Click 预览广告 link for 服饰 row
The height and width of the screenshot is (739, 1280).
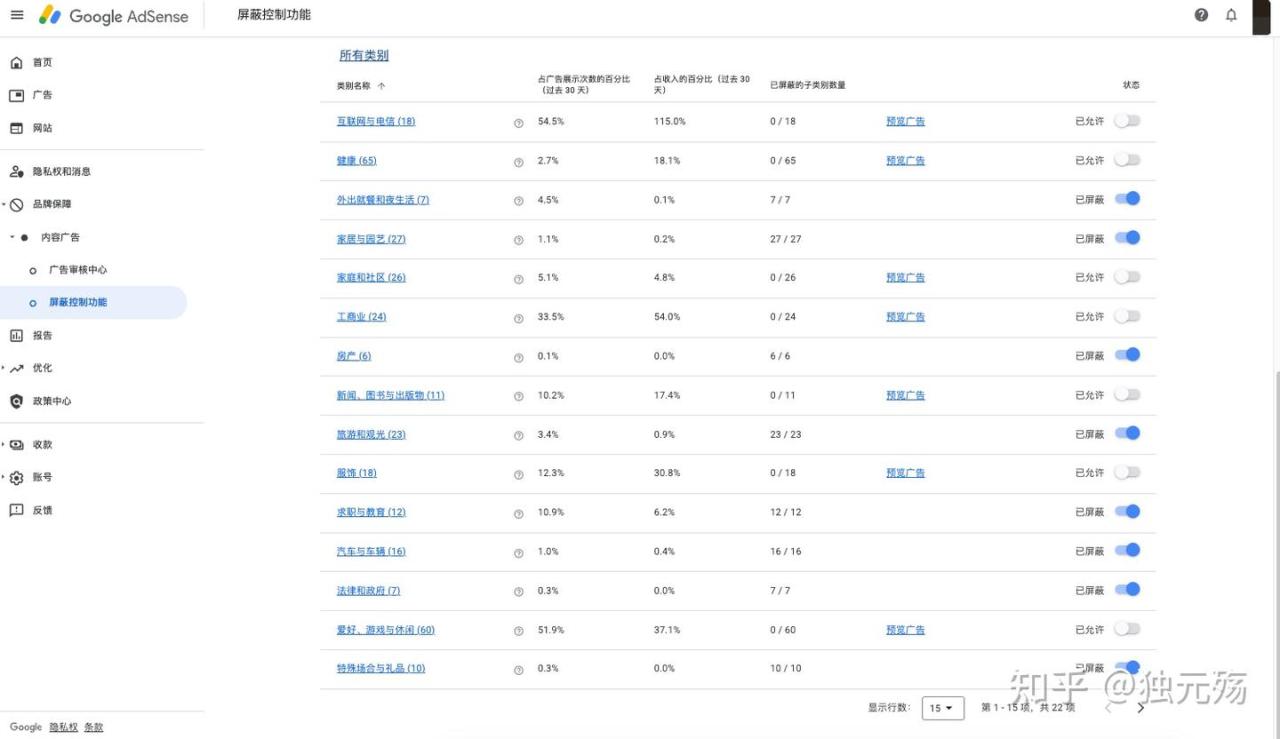click(x=905, y=473)
